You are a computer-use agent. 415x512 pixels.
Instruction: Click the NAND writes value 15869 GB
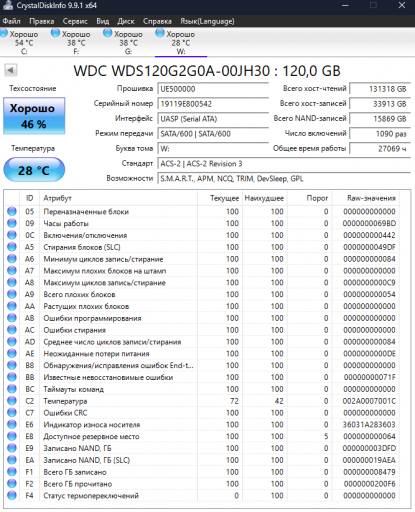[380, 119]
